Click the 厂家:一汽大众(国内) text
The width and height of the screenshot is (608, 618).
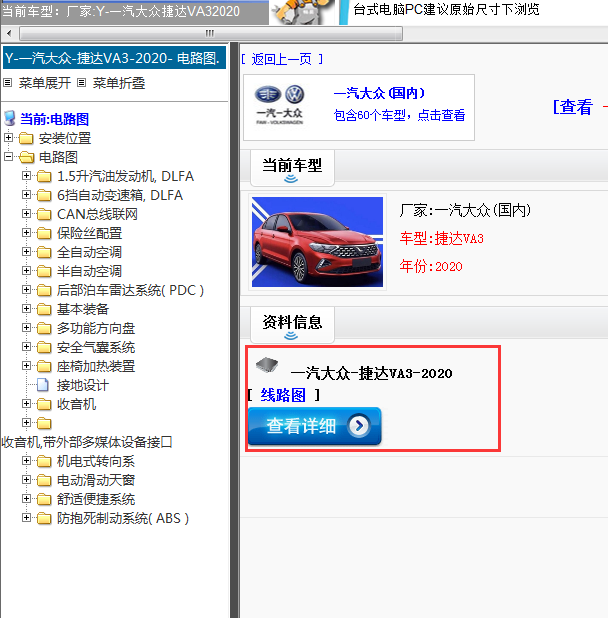tap(465, 210)
